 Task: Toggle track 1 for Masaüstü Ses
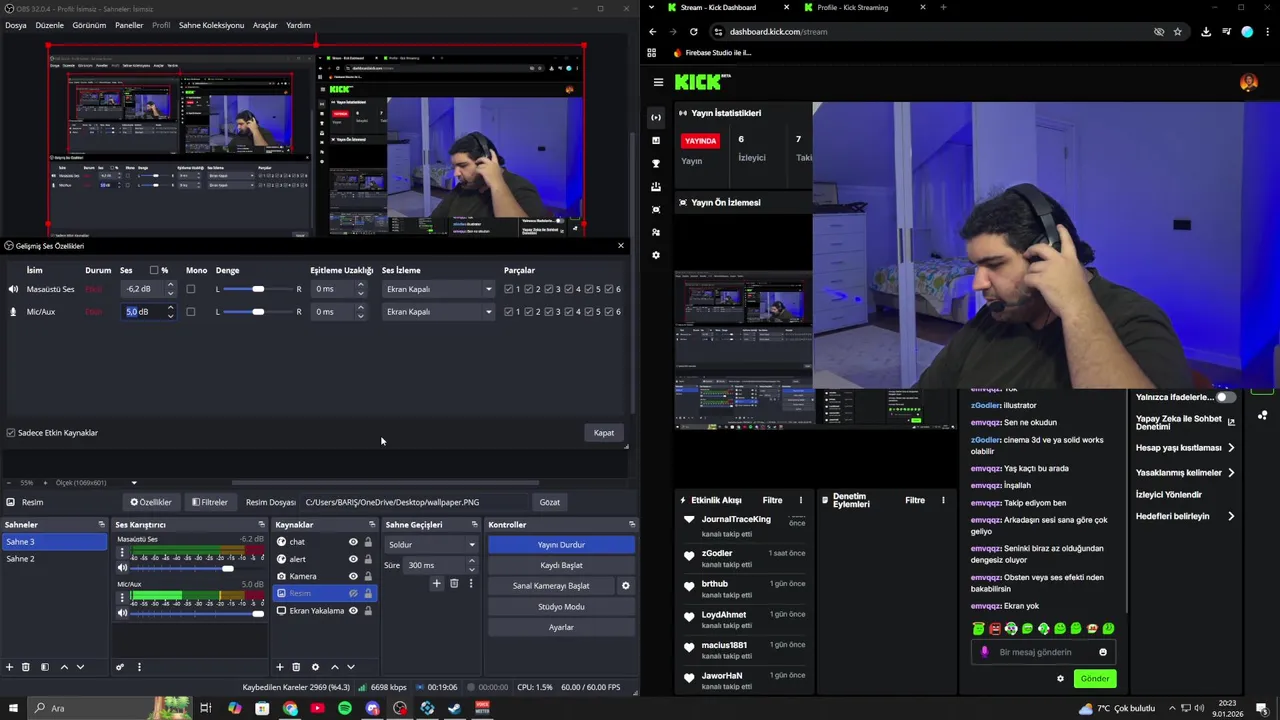(x=509, y=289)
